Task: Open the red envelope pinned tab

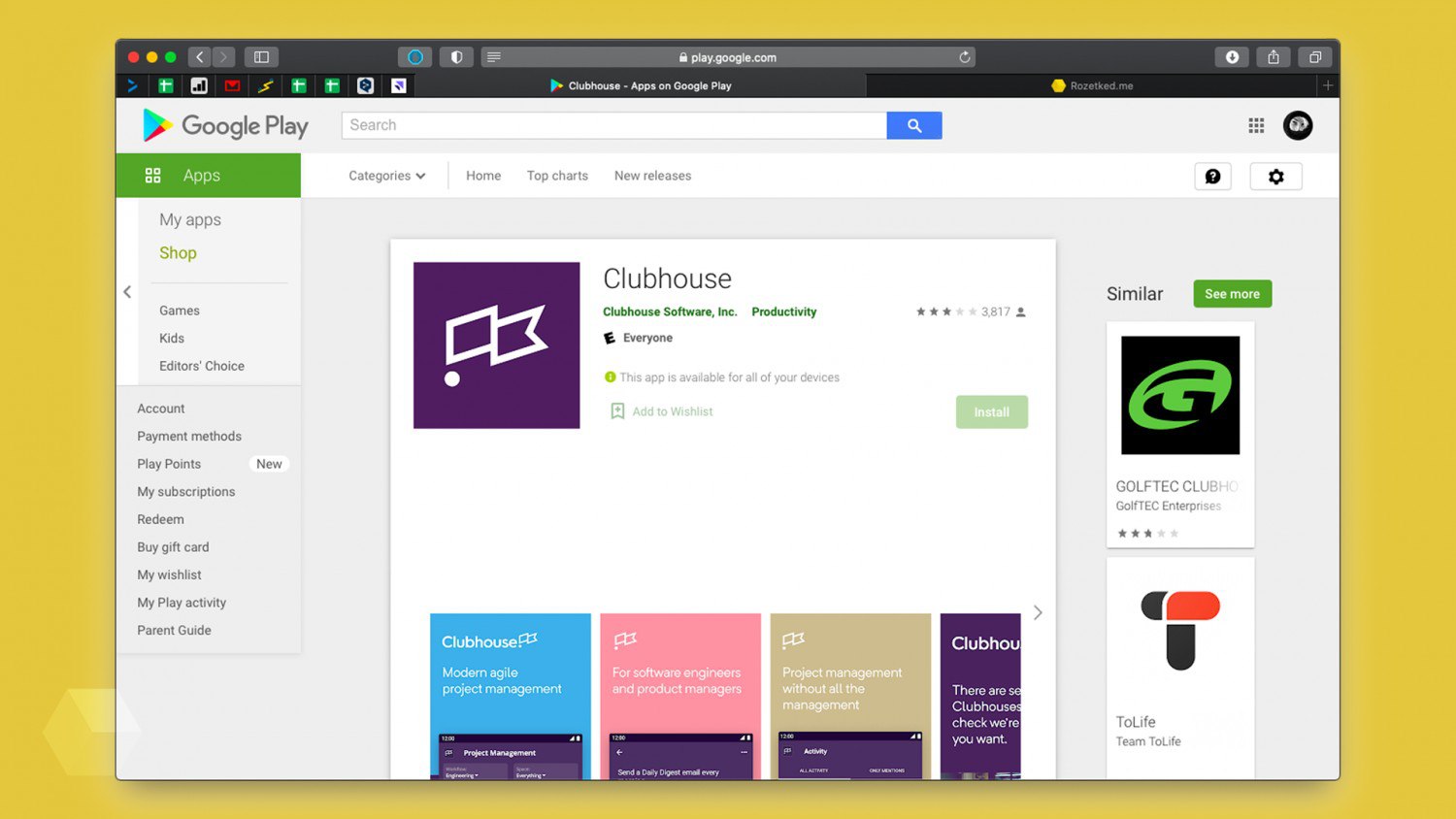Action: tap(232, 85)
